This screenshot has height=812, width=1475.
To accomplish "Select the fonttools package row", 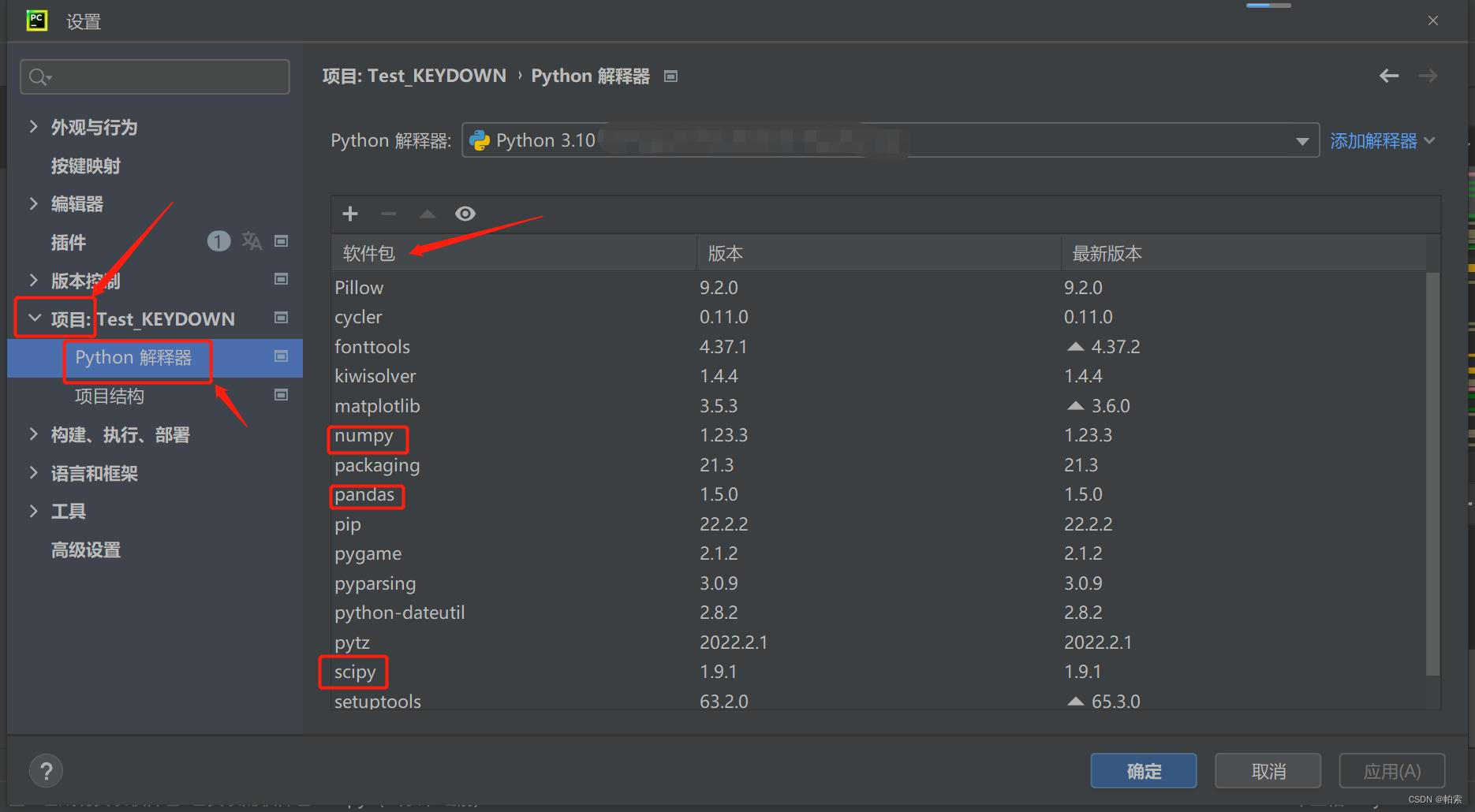I will (x=879, y=347).
